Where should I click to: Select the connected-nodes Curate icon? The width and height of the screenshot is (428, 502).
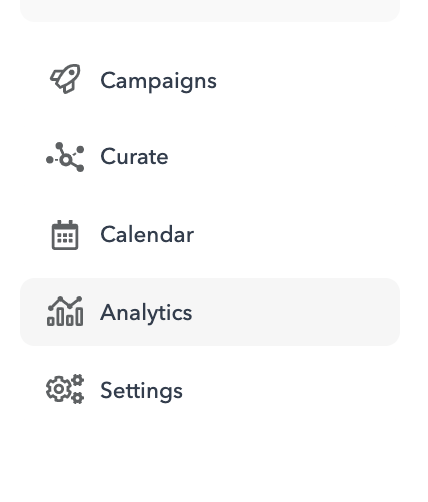(x=65, y=157)
